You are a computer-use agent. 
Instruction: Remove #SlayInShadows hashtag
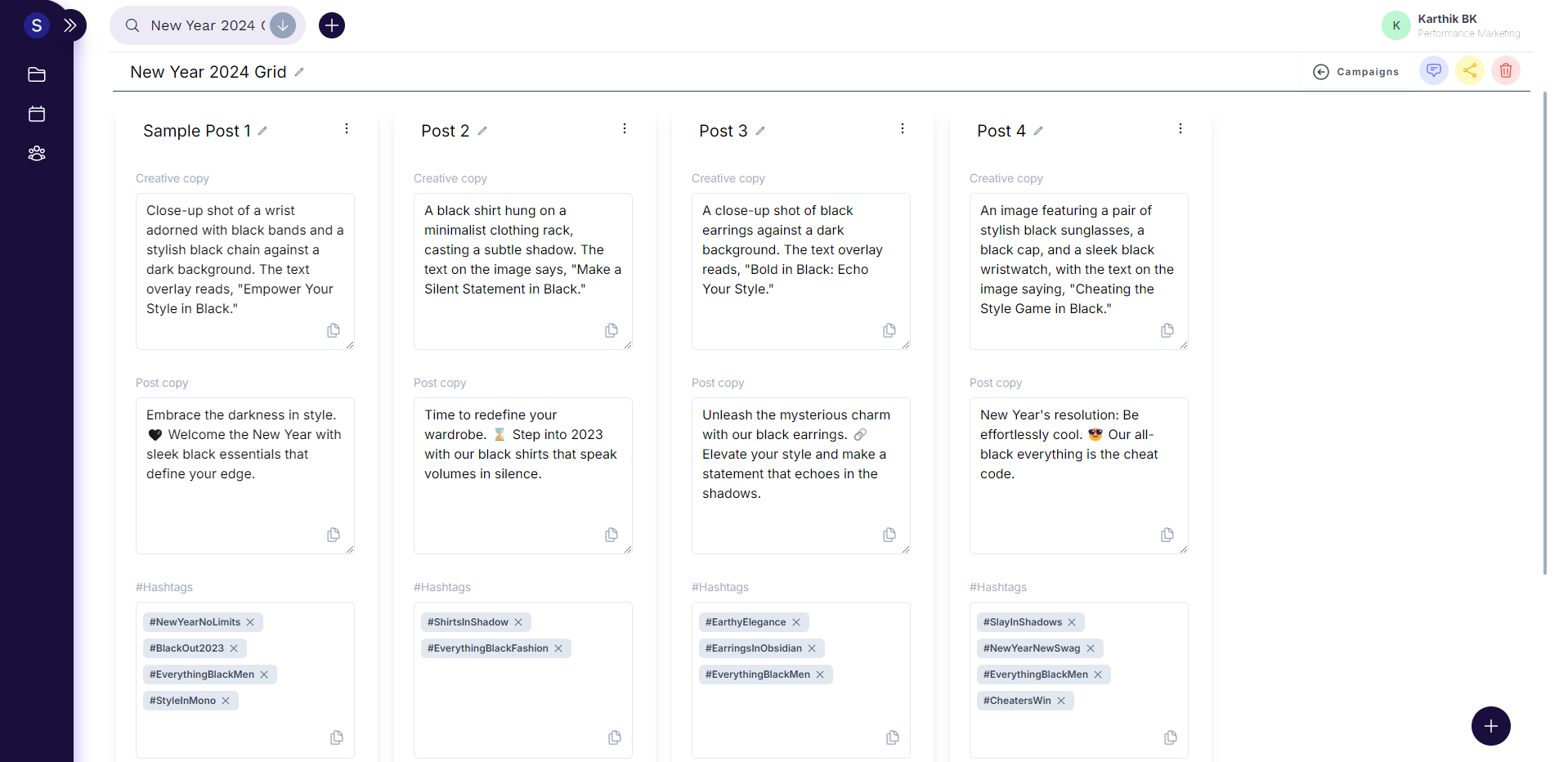[1072, 622]
